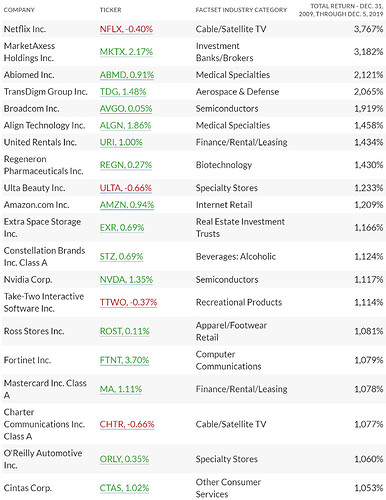Image resolution: width=386 pixels, height=500 pixels.
Task: Select the TDG ticker link
Action: (x=123, y=92)
